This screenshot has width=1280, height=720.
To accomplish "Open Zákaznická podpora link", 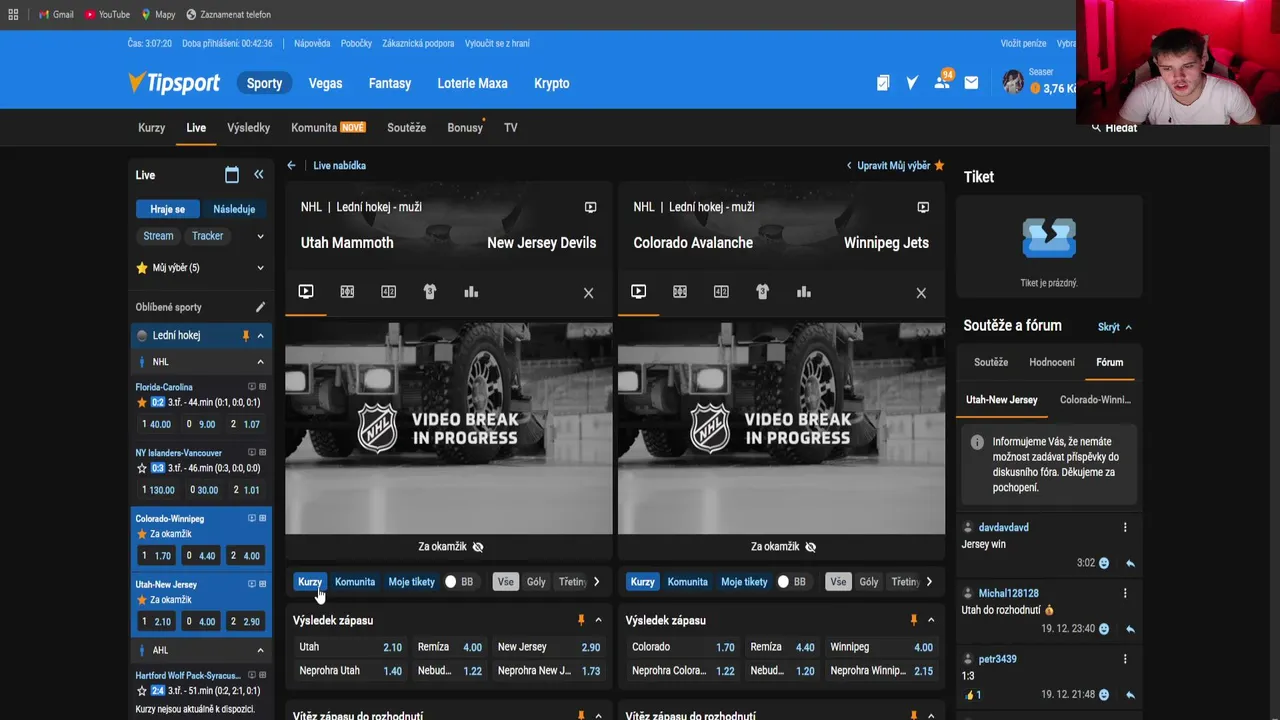I will pos(418,44).
